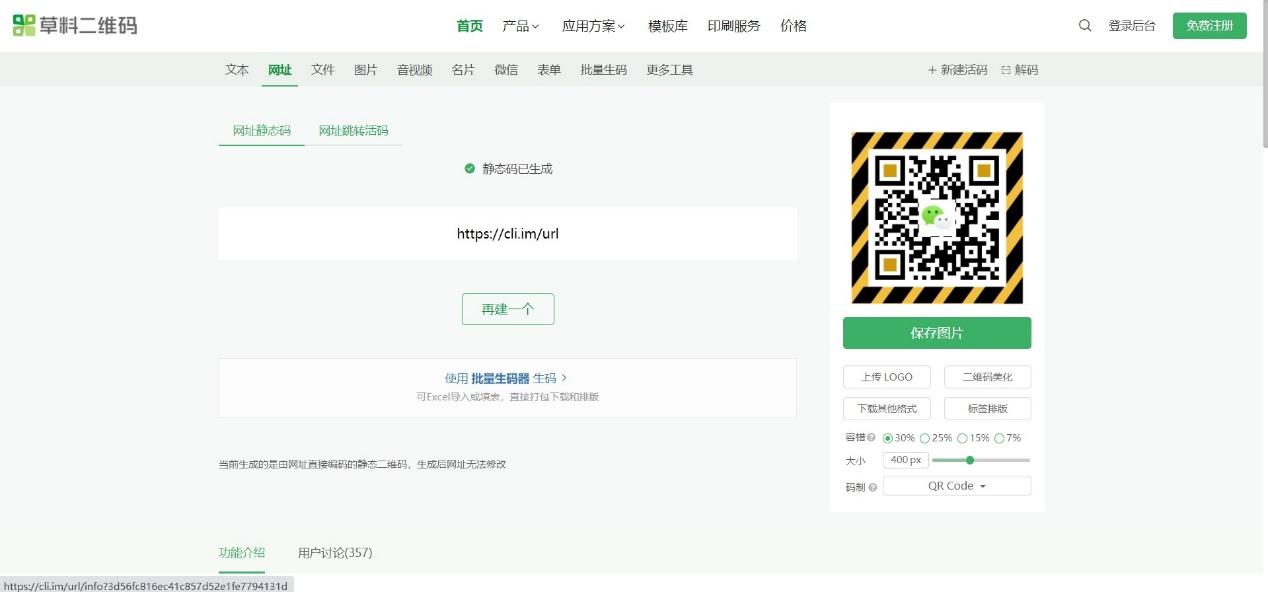Click the green 保存图片 button

point(937,333)
